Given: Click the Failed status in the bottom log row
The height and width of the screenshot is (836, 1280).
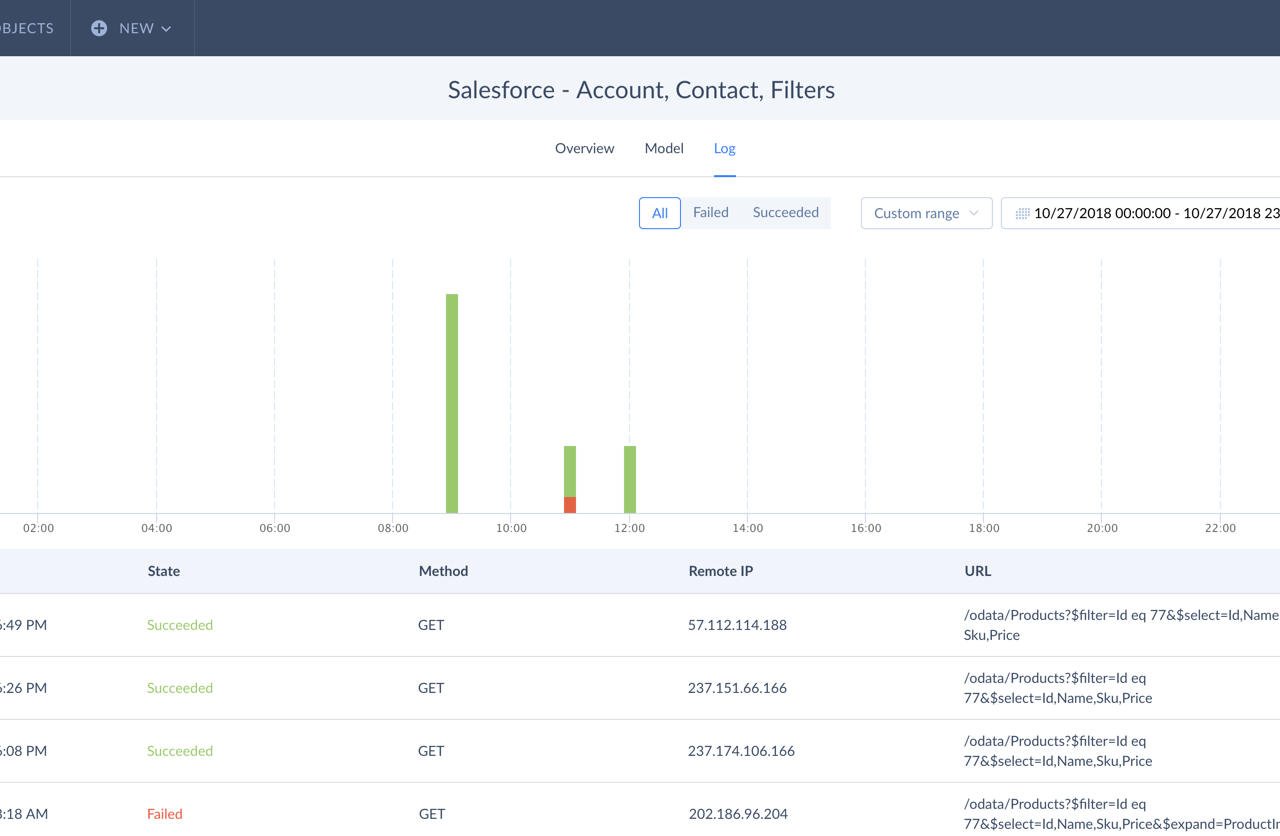Looking at the screenshot, I should [x=164, y=813].
